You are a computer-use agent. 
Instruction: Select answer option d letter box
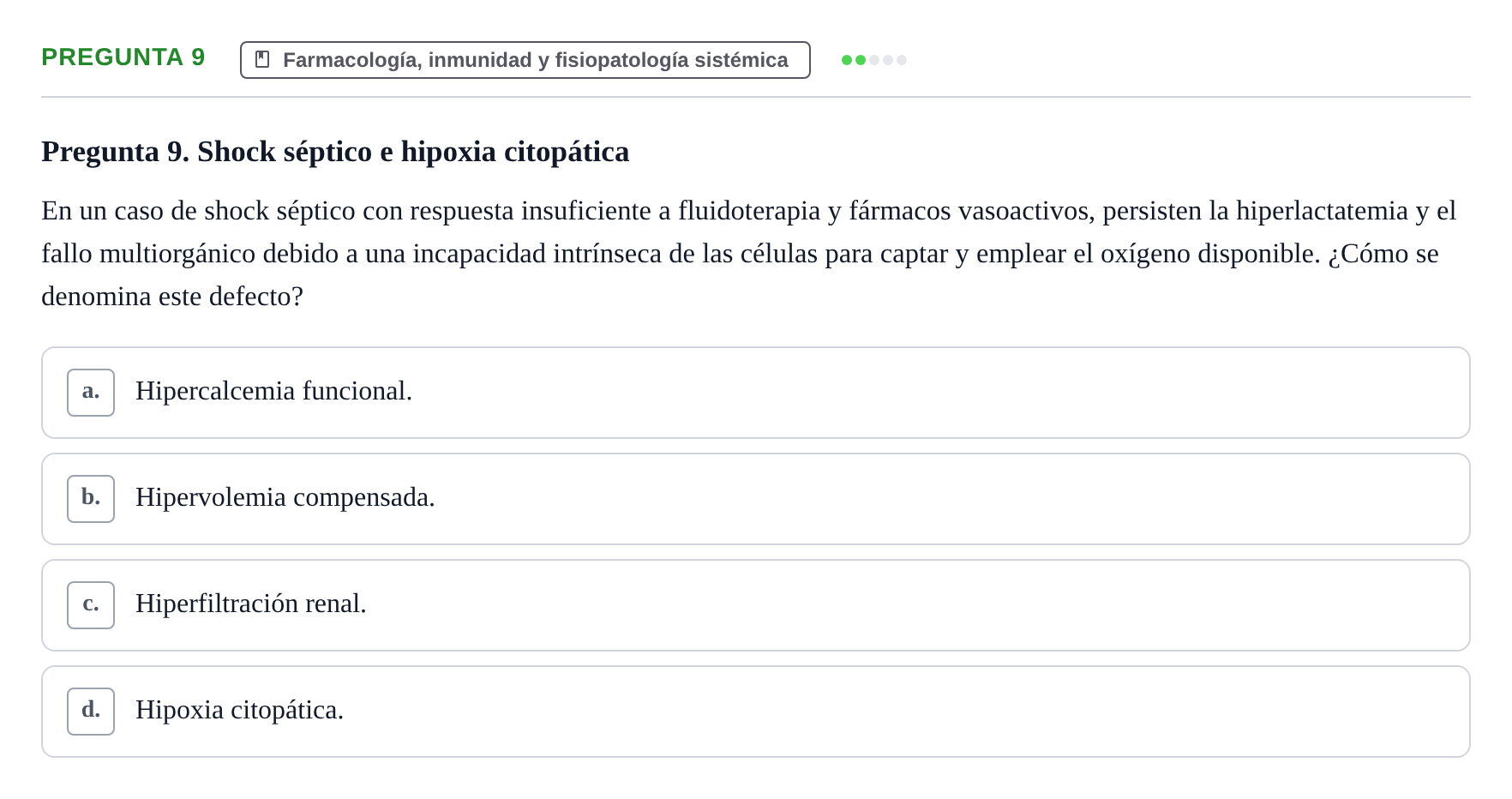91,712
